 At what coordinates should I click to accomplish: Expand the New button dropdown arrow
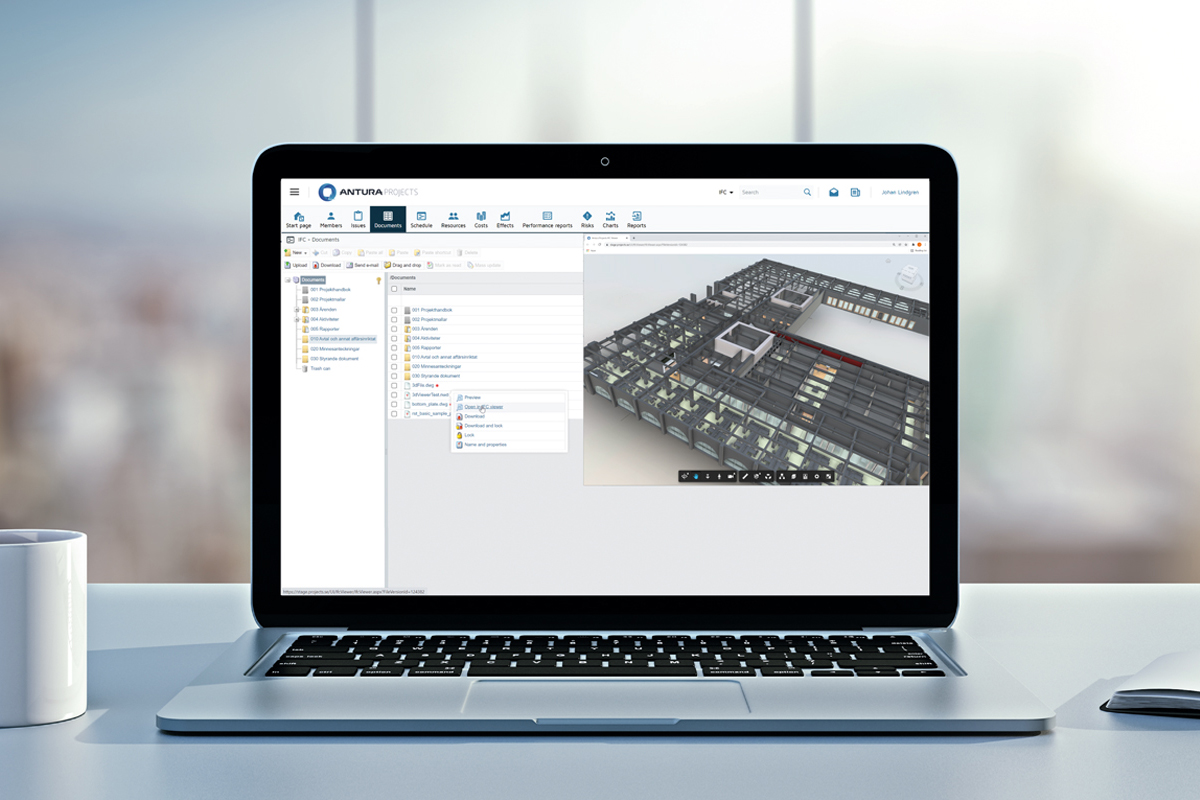tap(304, 252)
